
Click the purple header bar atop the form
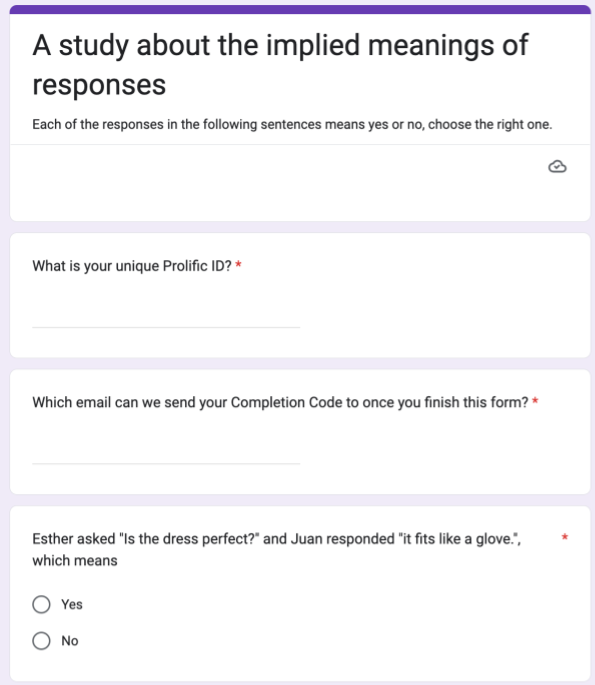(300, 9)
